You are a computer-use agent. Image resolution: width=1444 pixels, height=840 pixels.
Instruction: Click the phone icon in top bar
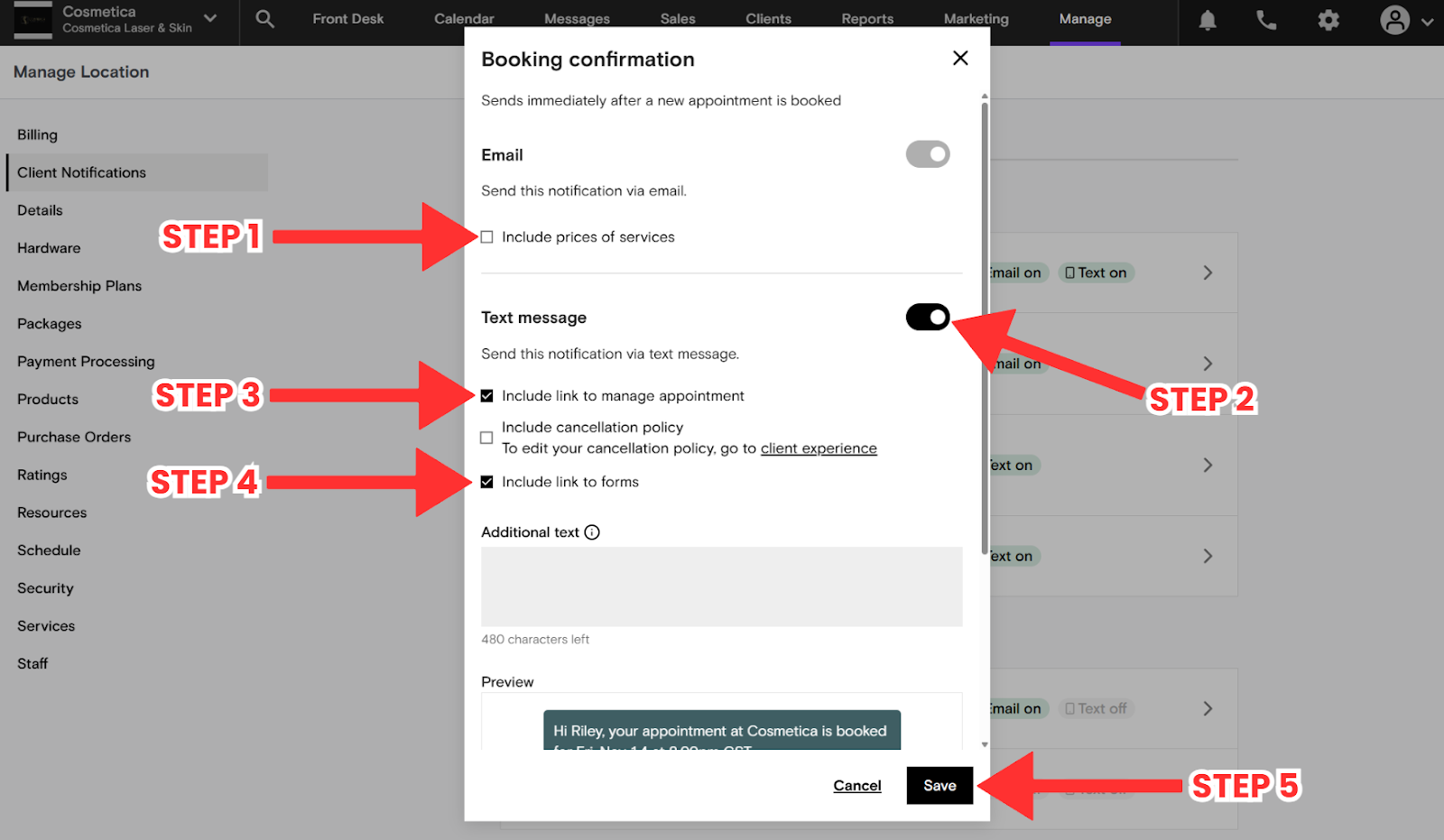(1266, 20)
